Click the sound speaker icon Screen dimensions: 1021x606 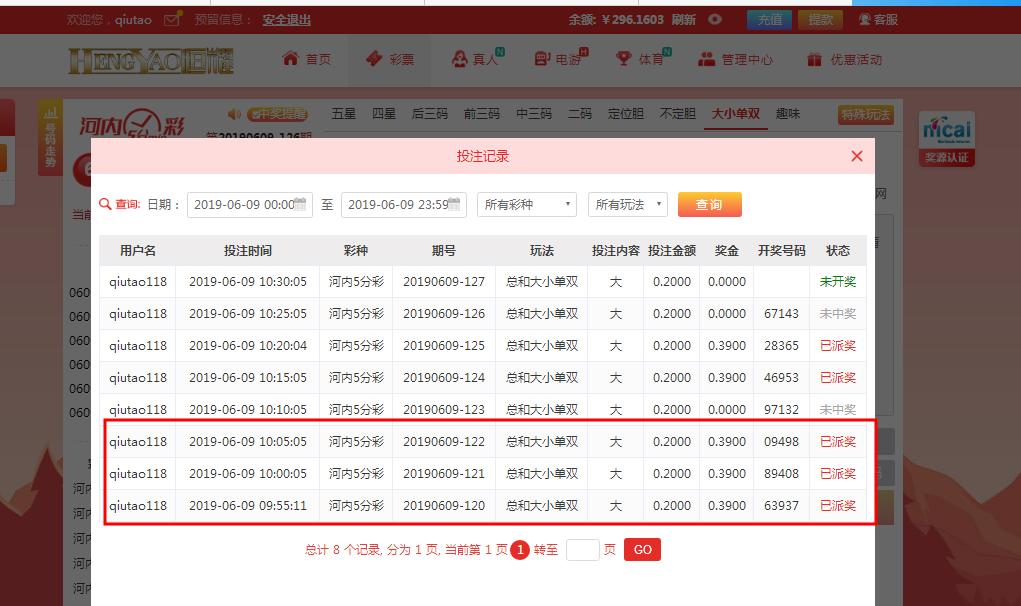(x=234, y=114)
